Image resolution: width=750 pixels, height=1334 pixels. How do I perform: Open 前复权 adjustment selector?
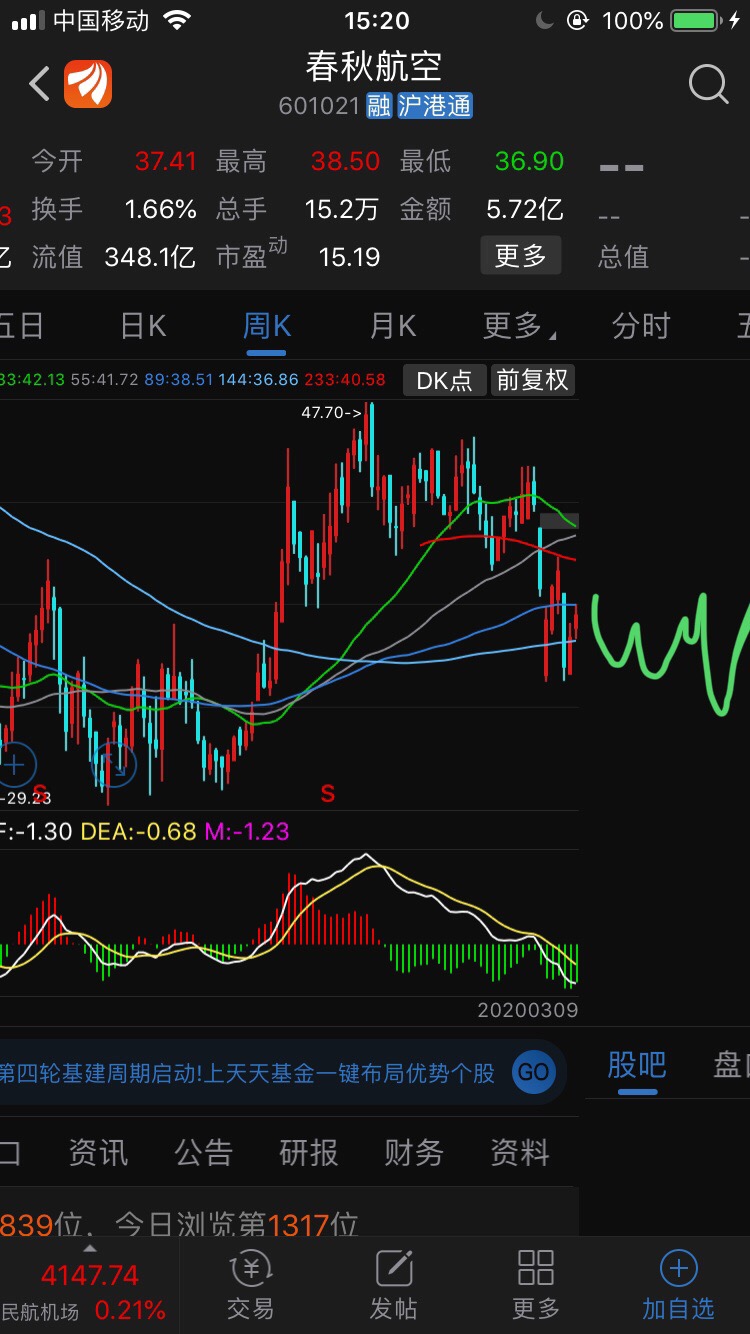532,380
